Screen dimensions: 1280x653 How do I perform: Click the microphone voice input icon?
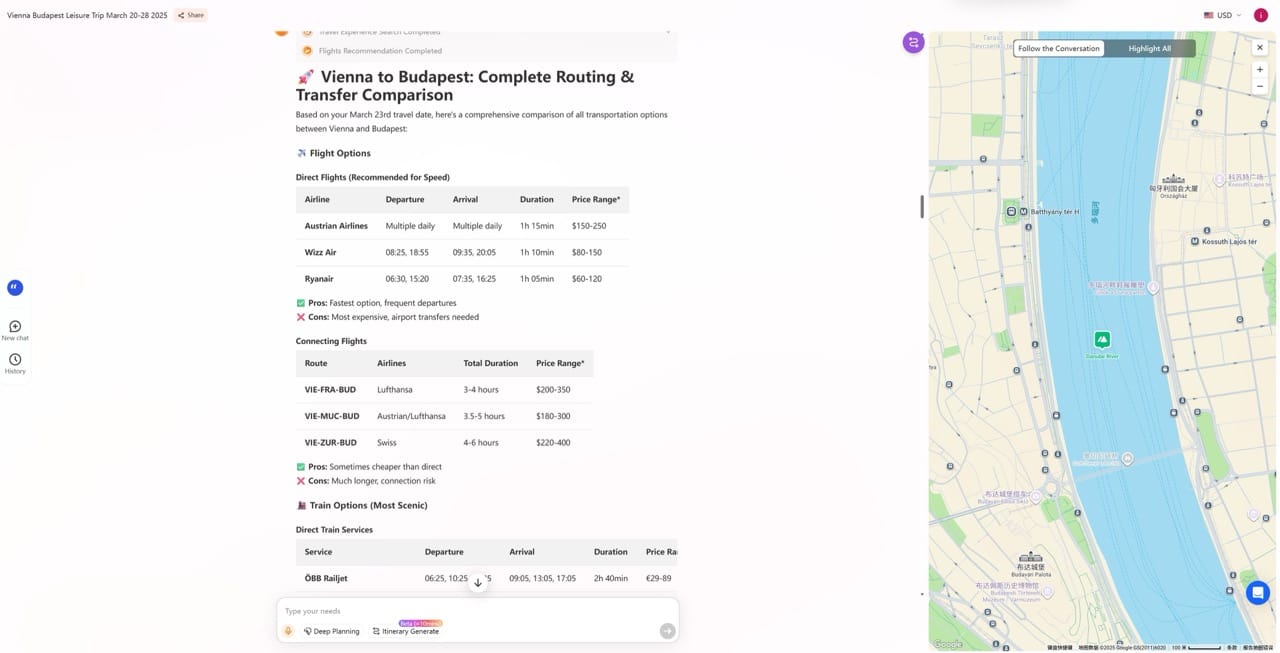tap(288, 631)
